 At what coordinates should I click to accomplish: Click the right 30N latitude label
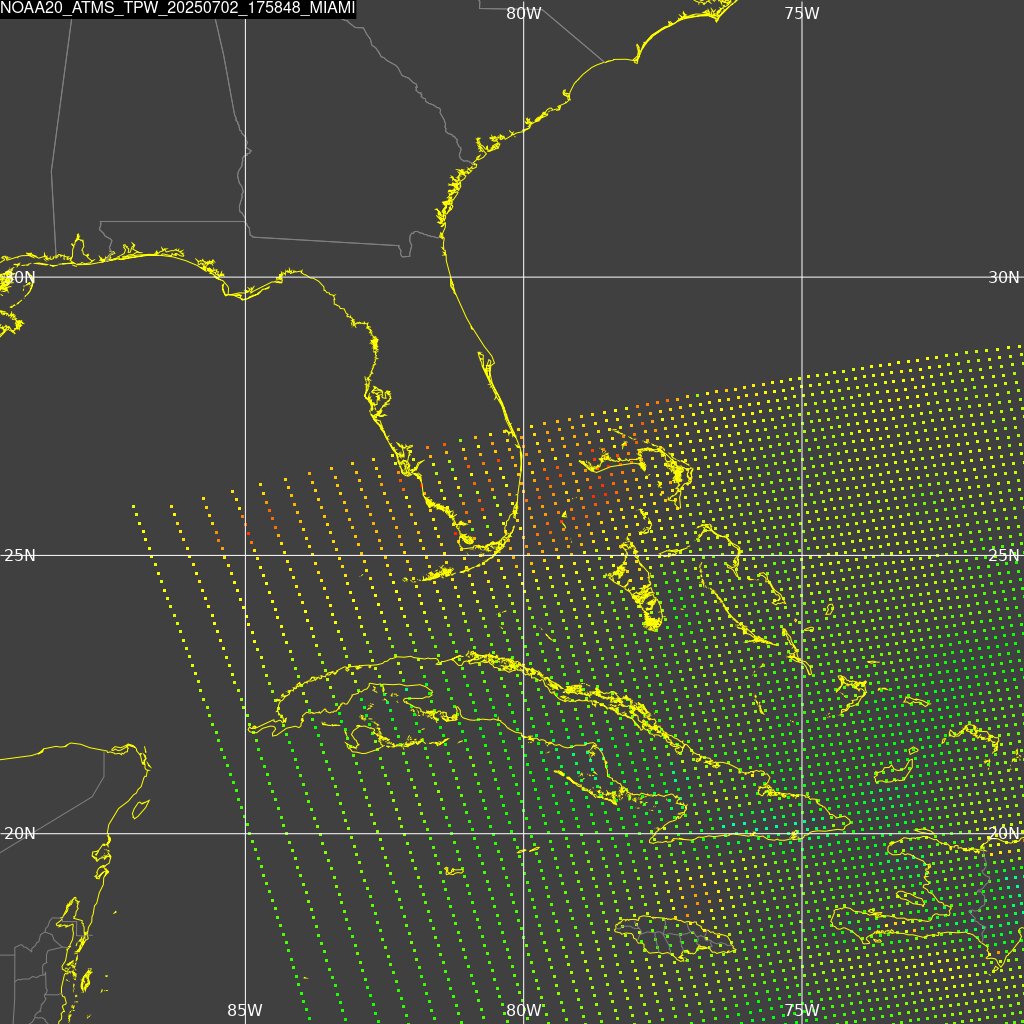(1004, 278)
